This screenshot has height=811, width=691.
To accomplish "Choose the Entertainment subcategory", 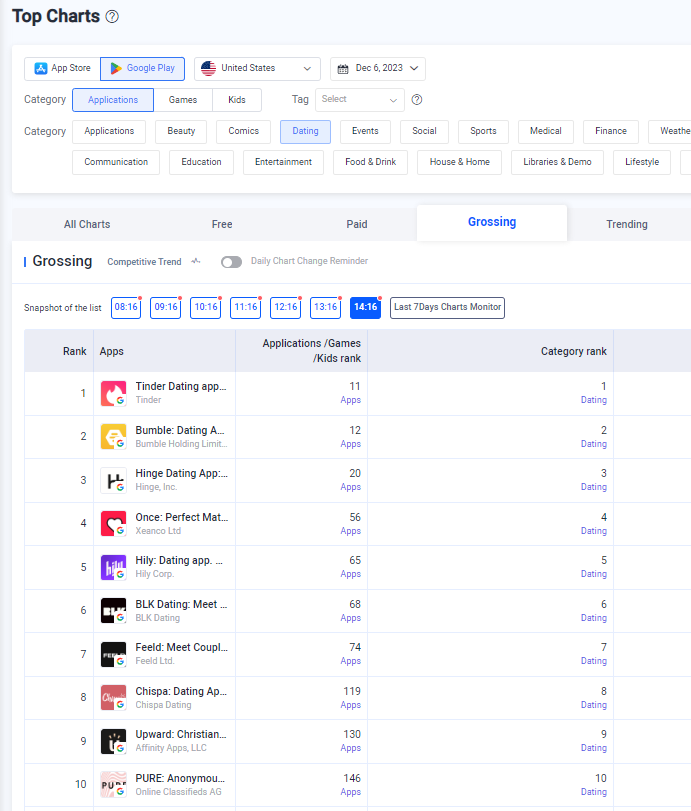I will 283,162.
